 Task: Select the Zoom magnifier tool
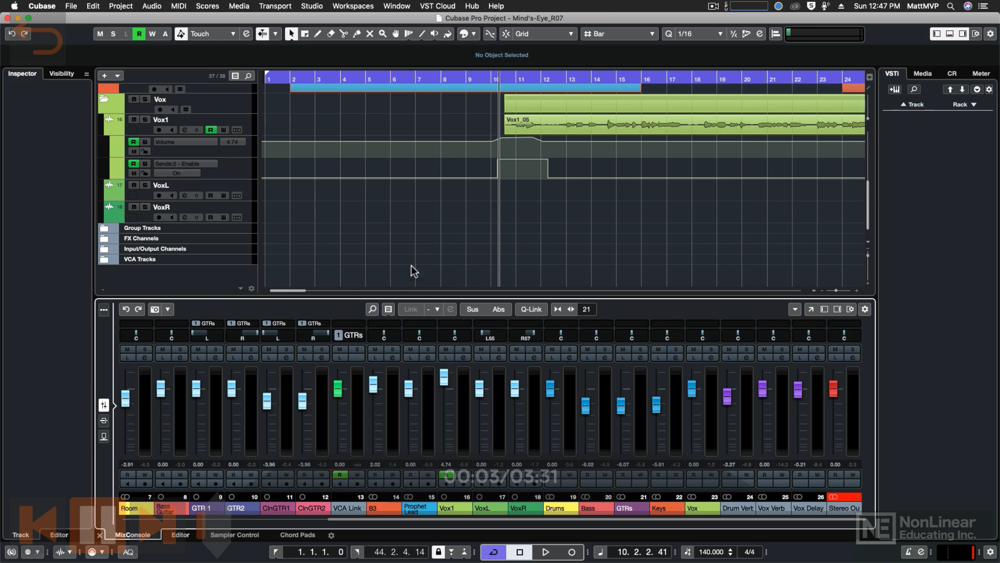(x=383, y=34)
